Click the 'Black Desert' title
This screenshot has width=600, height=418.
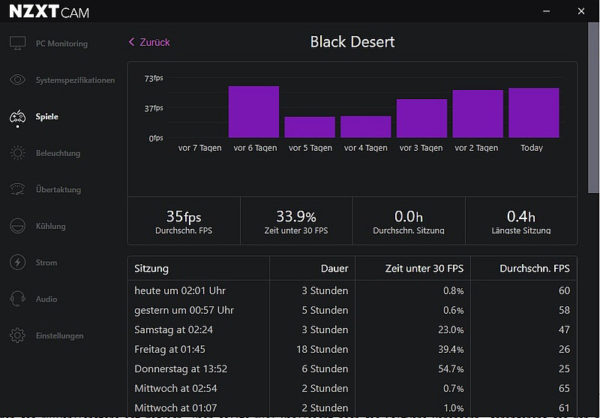click(352, 42)
